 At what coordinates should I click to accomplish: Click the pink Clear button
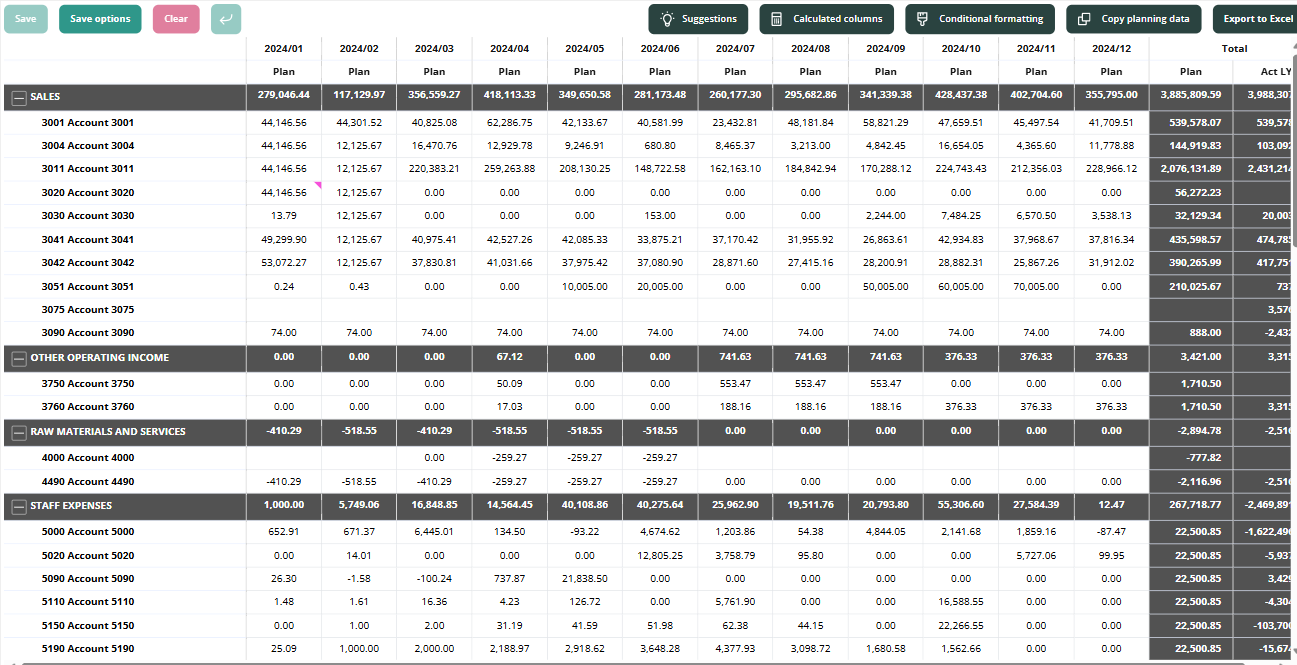[x=176, y=19]
